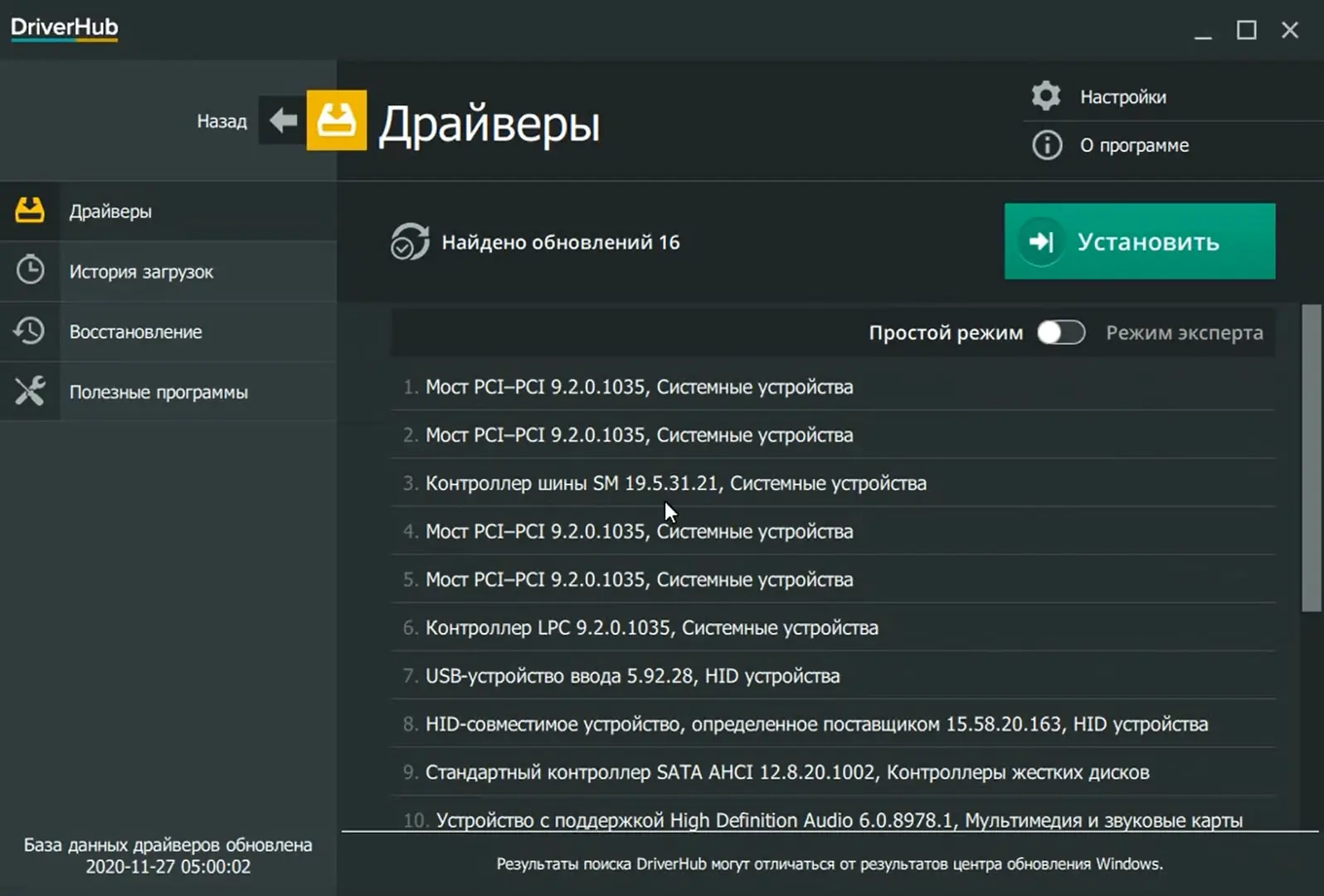Select the Контроллер LPC driver entry
This screenshot has height=896, width=1324.
(651, 628)
